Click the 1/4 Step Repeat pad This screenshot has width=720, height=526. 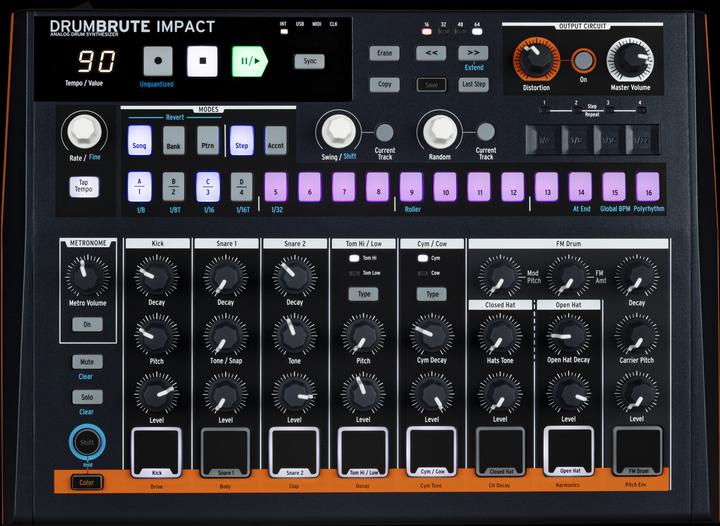tap(543, 139)
